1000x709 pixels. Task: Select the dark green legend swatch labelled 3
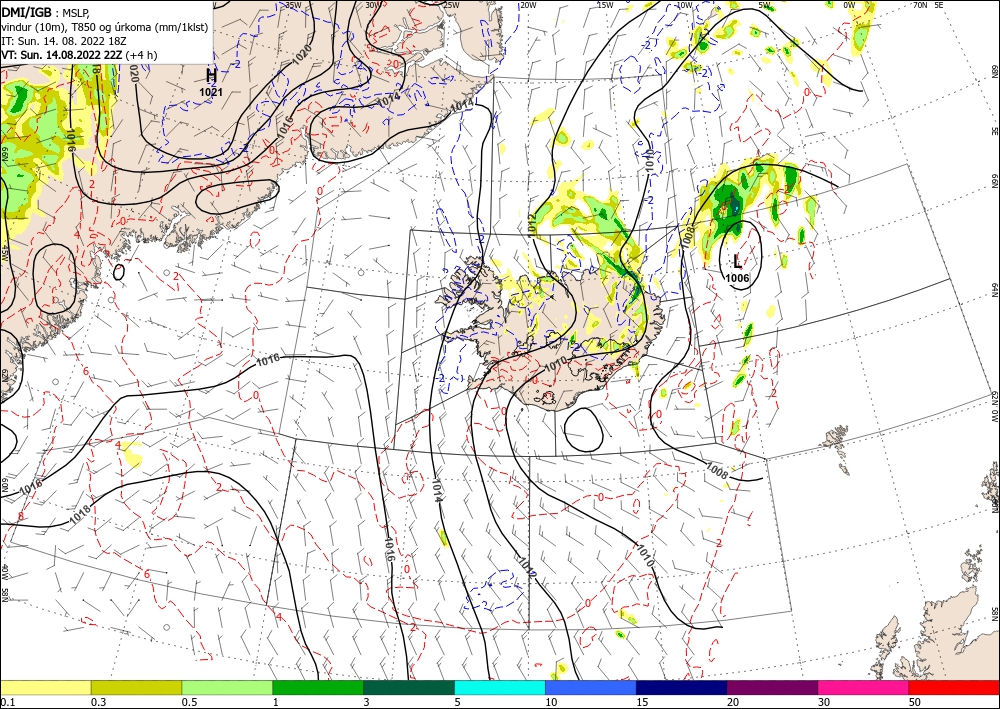tap(409, 687)
